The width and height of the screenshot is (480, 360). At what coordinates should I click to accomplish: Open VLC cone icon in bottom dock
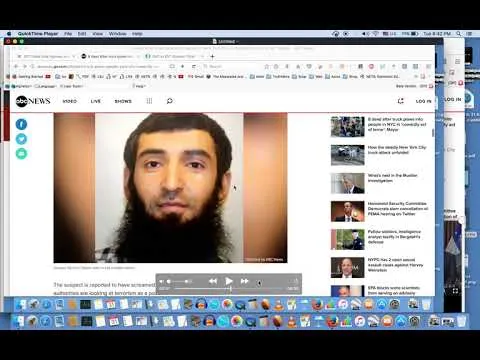(x=291, y=321)
